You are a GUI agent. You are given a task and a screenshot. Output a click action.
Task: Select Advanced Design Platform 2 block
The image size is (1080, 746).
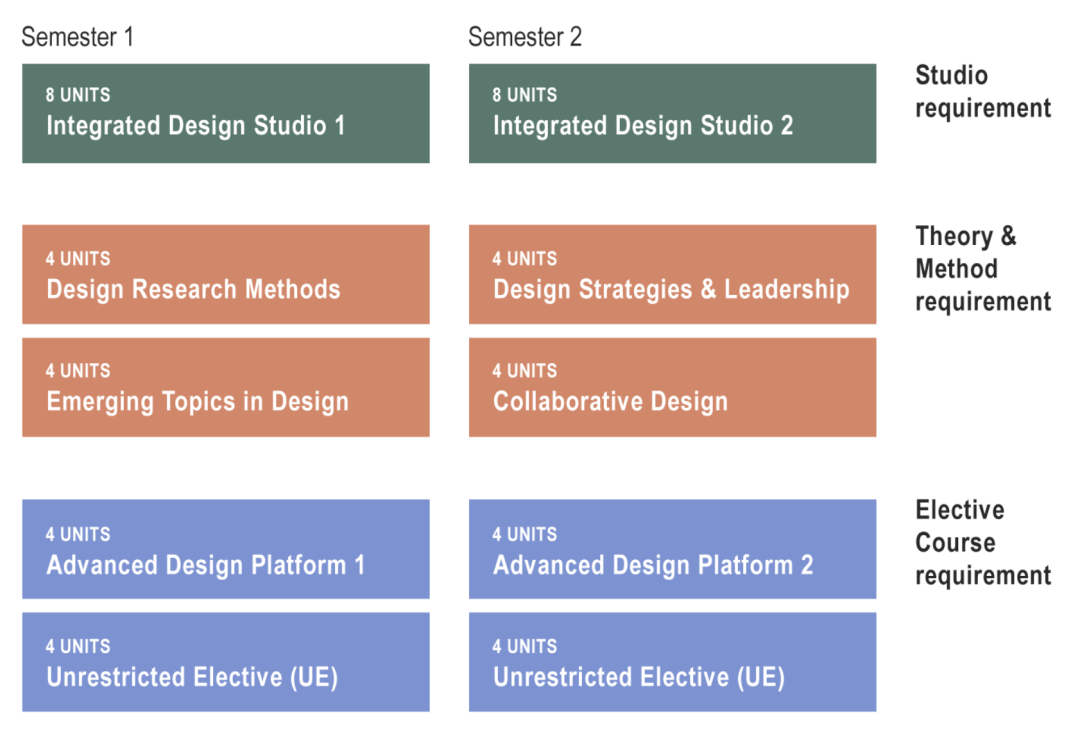pyautogui.click(x=672, y=550)
